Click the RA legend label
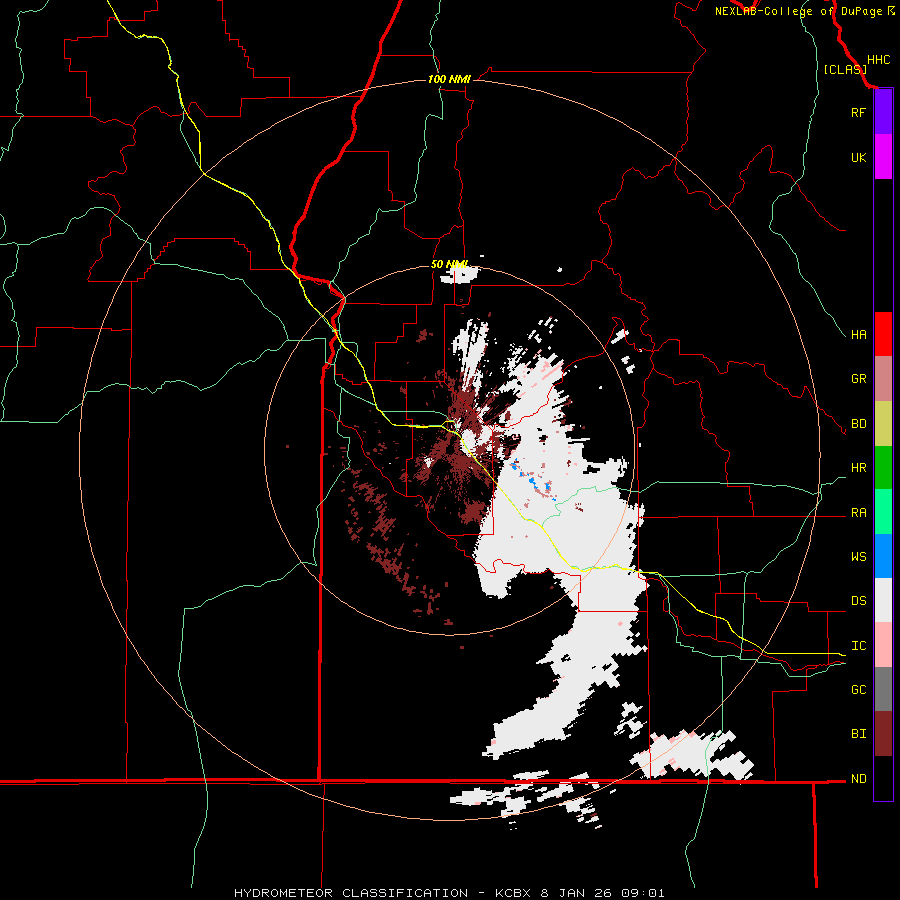 [858, 513]
